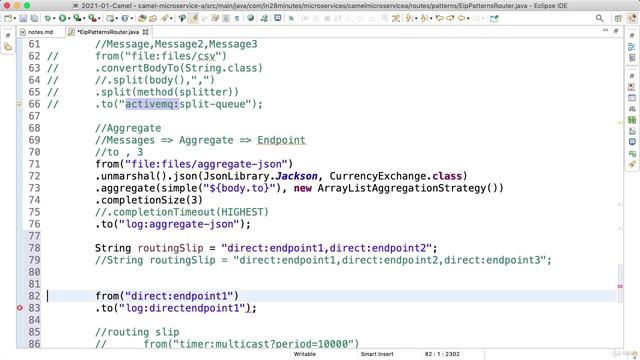The width and height of the screenshot is (640, 360).
Task: Open the Back history dropdown arrow
Action: [468, 19]
